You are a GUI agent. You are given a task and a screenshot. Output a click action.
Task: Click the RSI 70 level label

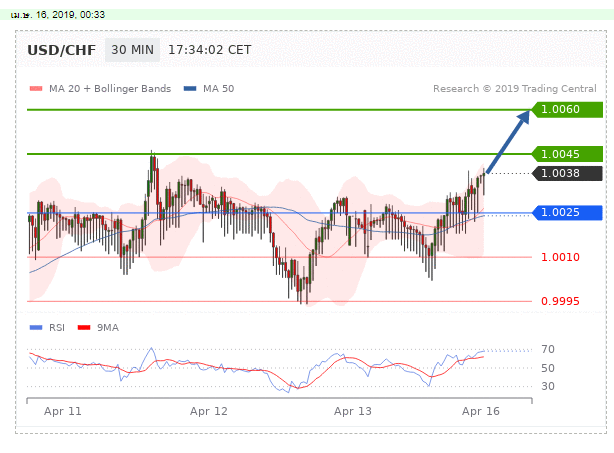click(548, 349)
